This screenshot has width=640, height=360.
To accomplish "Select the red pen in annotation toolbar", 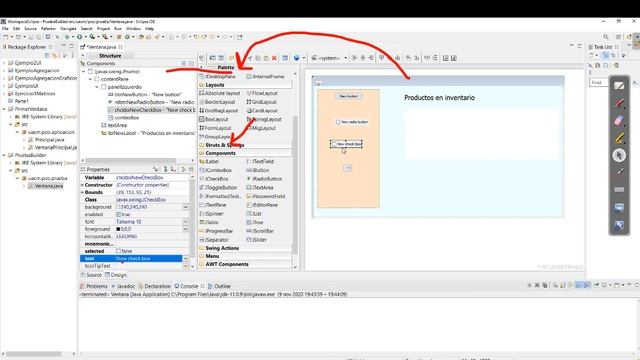I will pos(619,103).
